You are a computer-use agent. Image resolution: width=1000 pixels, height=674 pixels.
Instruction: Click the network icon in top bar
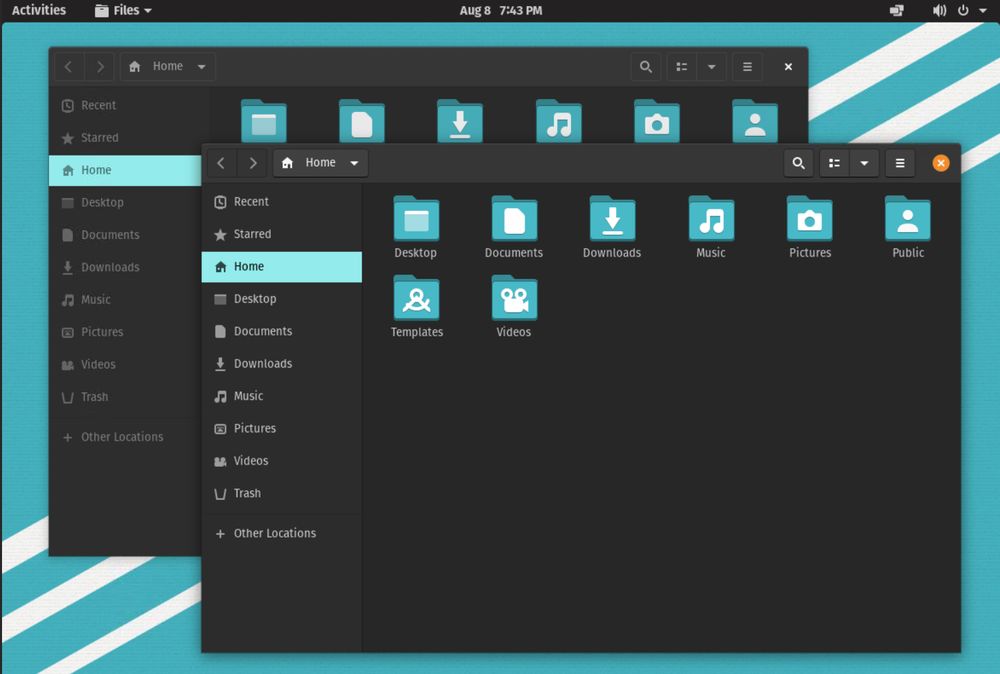click(897, 10)
